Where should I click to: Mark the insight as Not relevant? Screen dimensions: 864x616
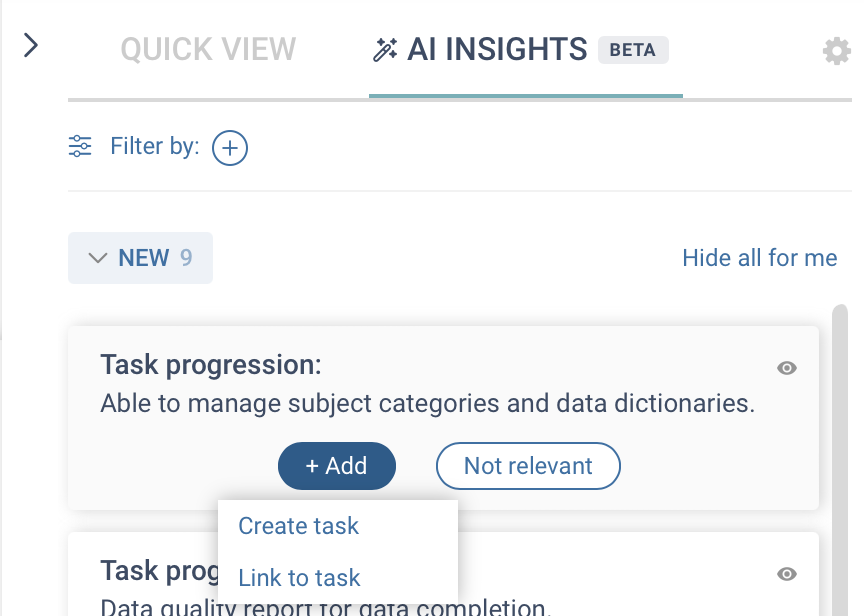[528, 466]
